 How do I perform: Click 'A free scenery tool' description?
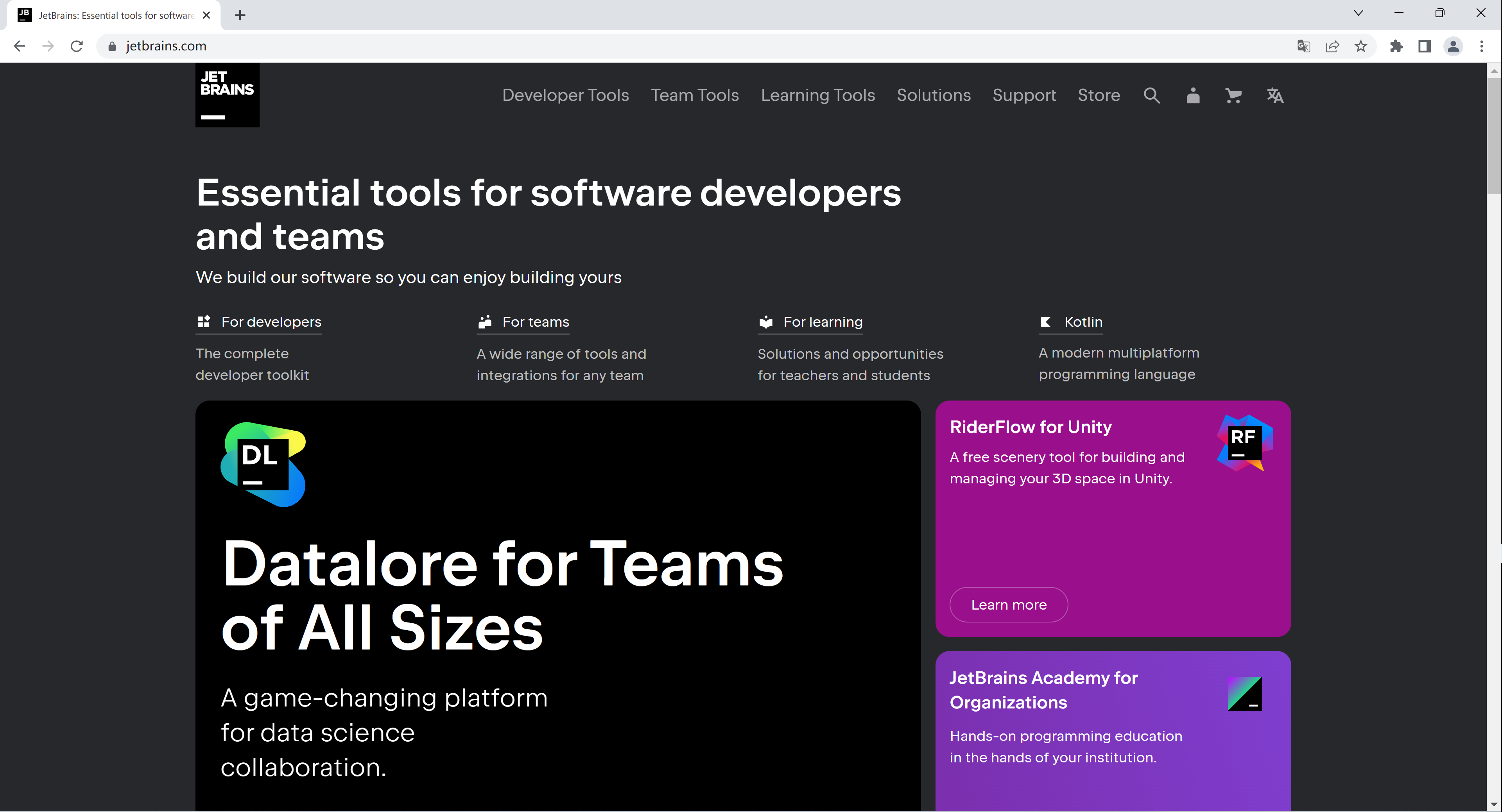coord(1067,467)
